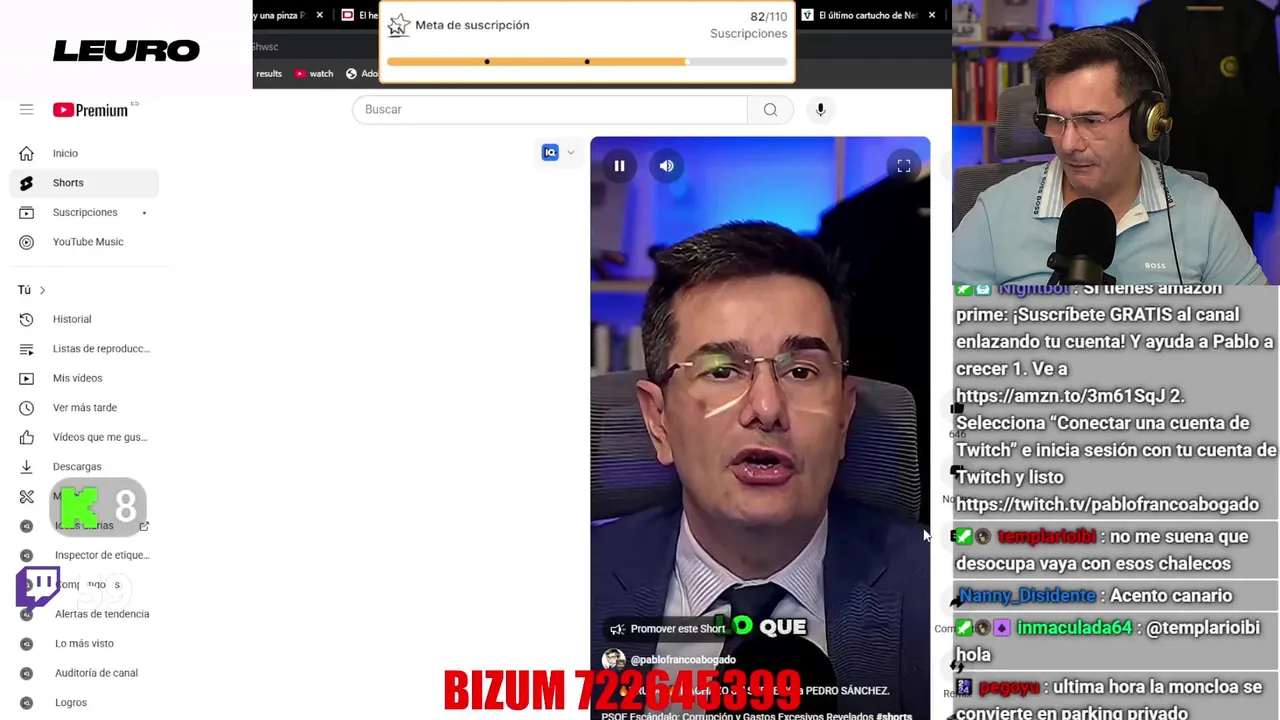Screen dimensions: 1280x720
Task: Open Suscripciones in the sidebar
Action: [x=85, y=212]
